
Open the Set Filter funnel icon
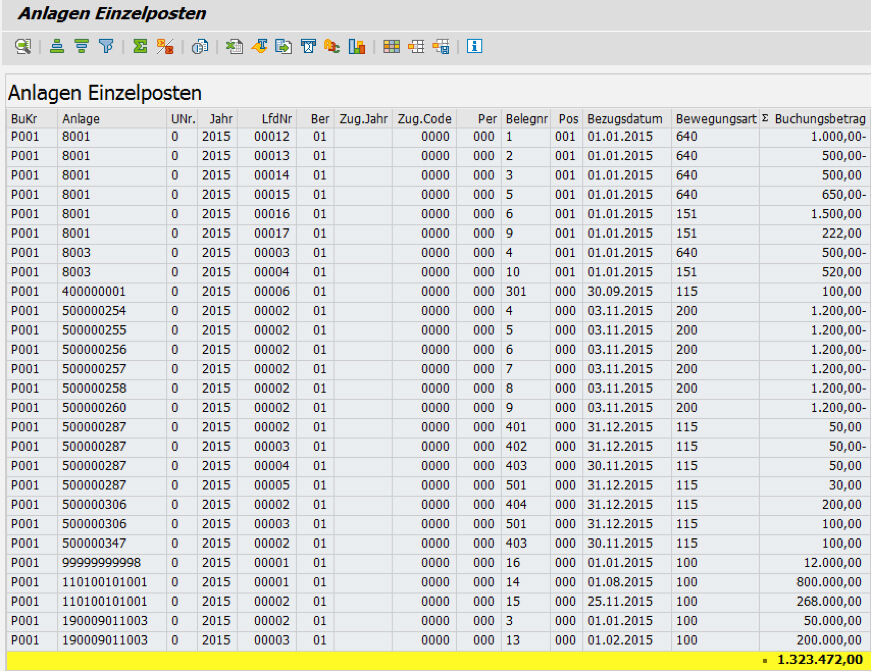coord(106,46)
